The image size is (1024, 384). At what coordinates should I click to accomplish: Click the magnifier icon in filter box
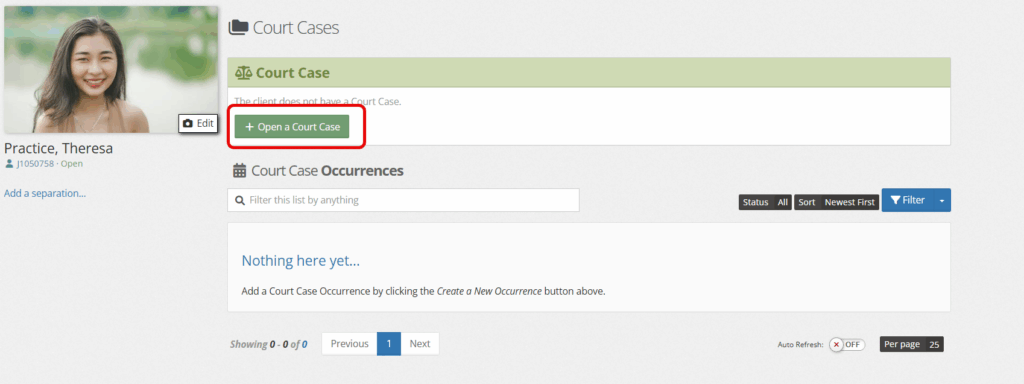tap(240, 200)
